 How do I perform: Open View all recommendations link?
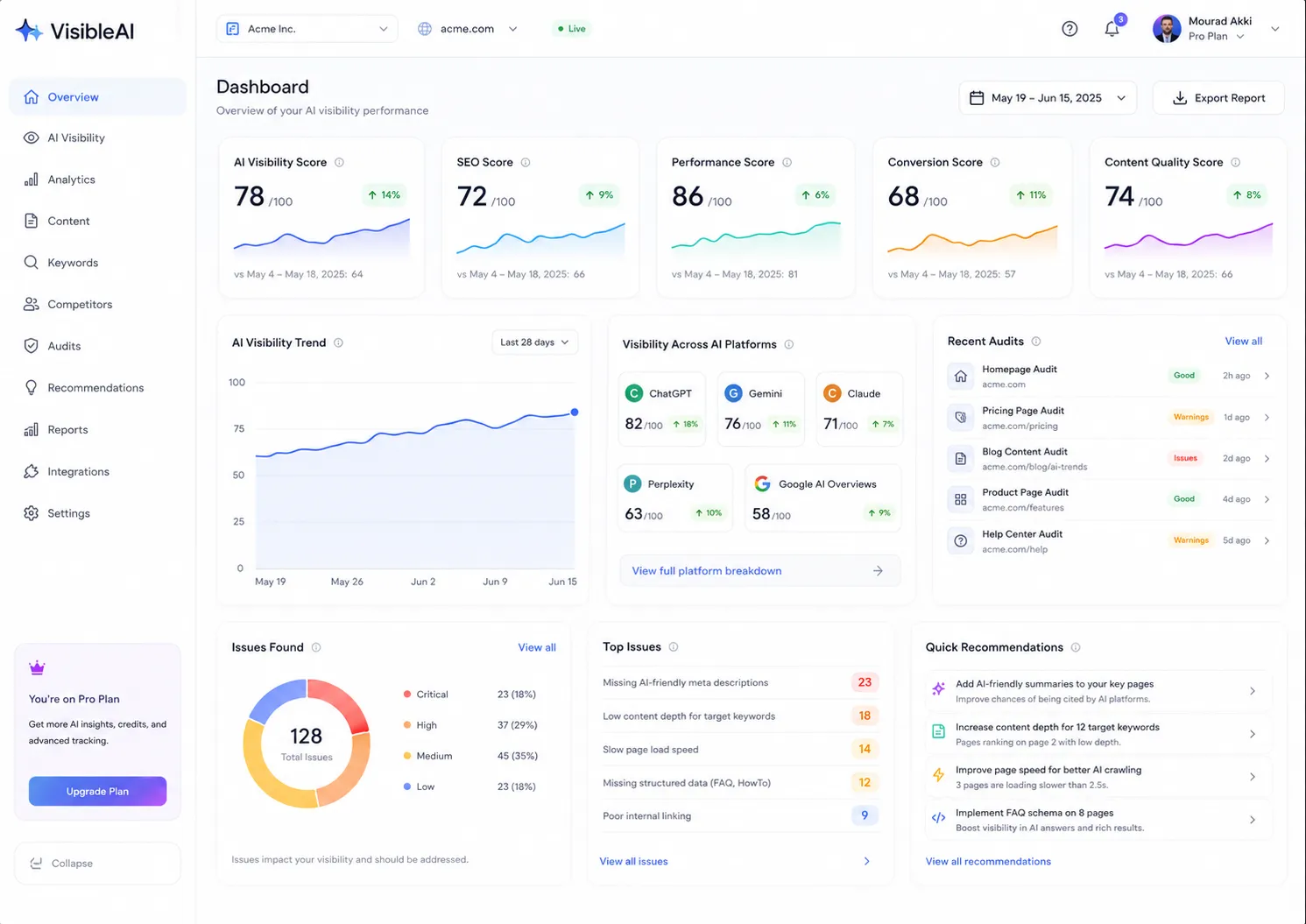tap(988, 862)
